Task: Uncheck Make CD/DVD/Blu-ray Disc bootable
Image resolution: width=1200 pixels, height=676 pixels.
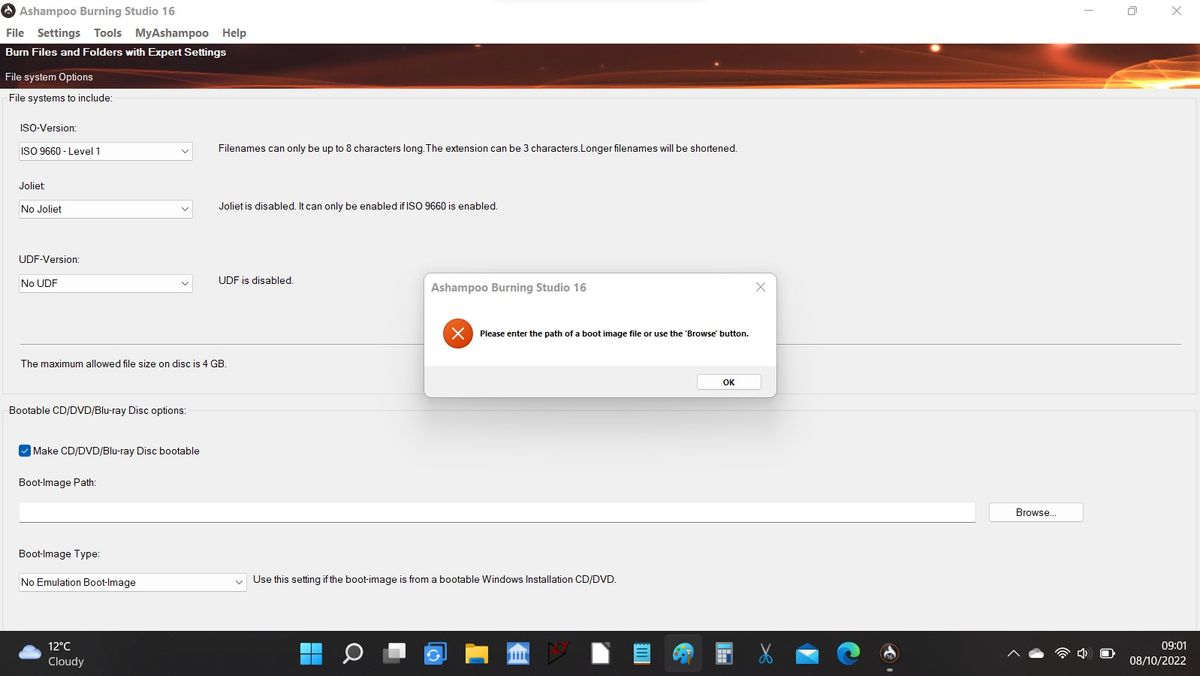Action: pos(25,451)
